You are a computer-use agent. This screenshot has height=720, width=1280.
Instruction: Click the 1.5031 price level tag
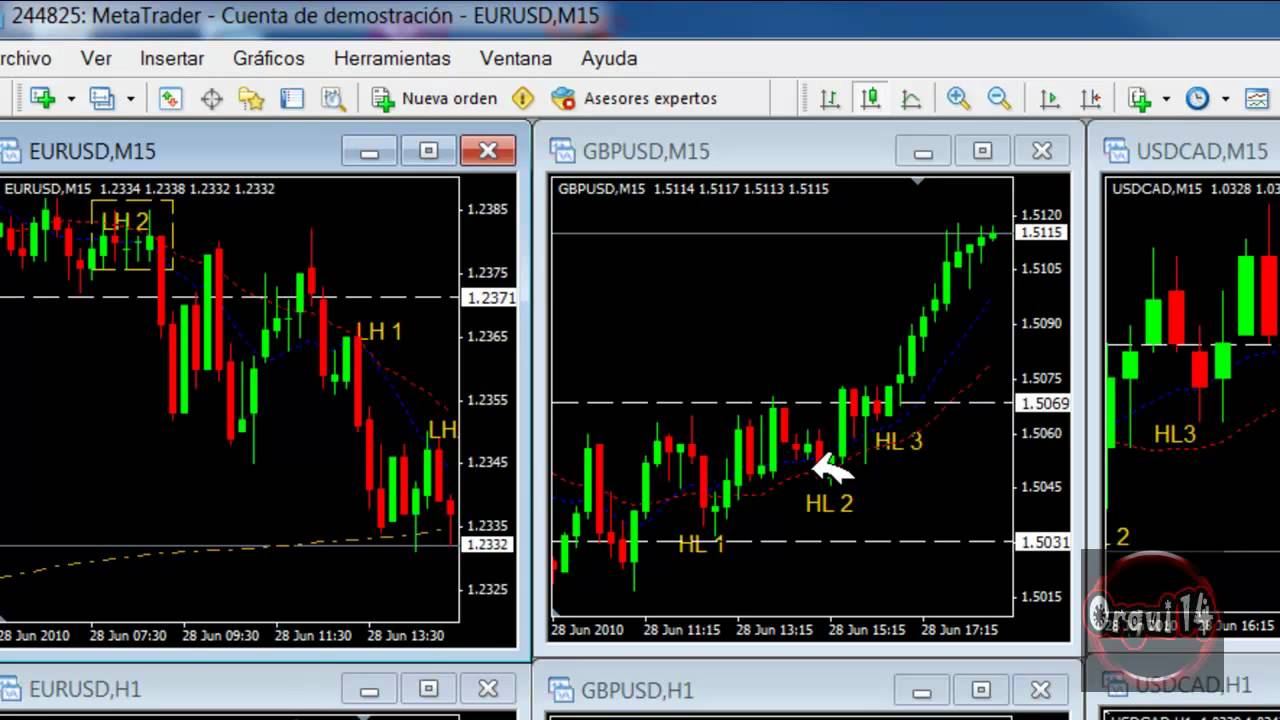tap(1042, 542)
